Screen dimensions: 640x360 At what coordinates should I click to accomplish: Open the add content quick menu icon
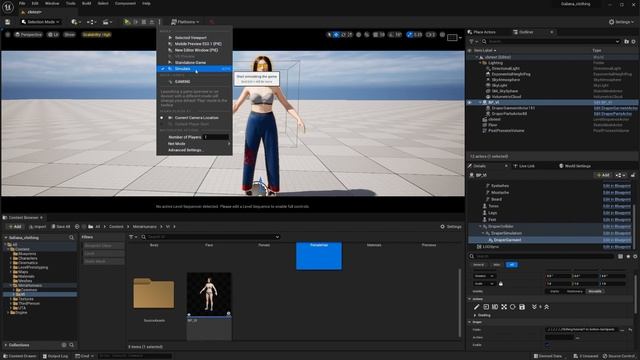pyautogui.click(x=75, y=22)
